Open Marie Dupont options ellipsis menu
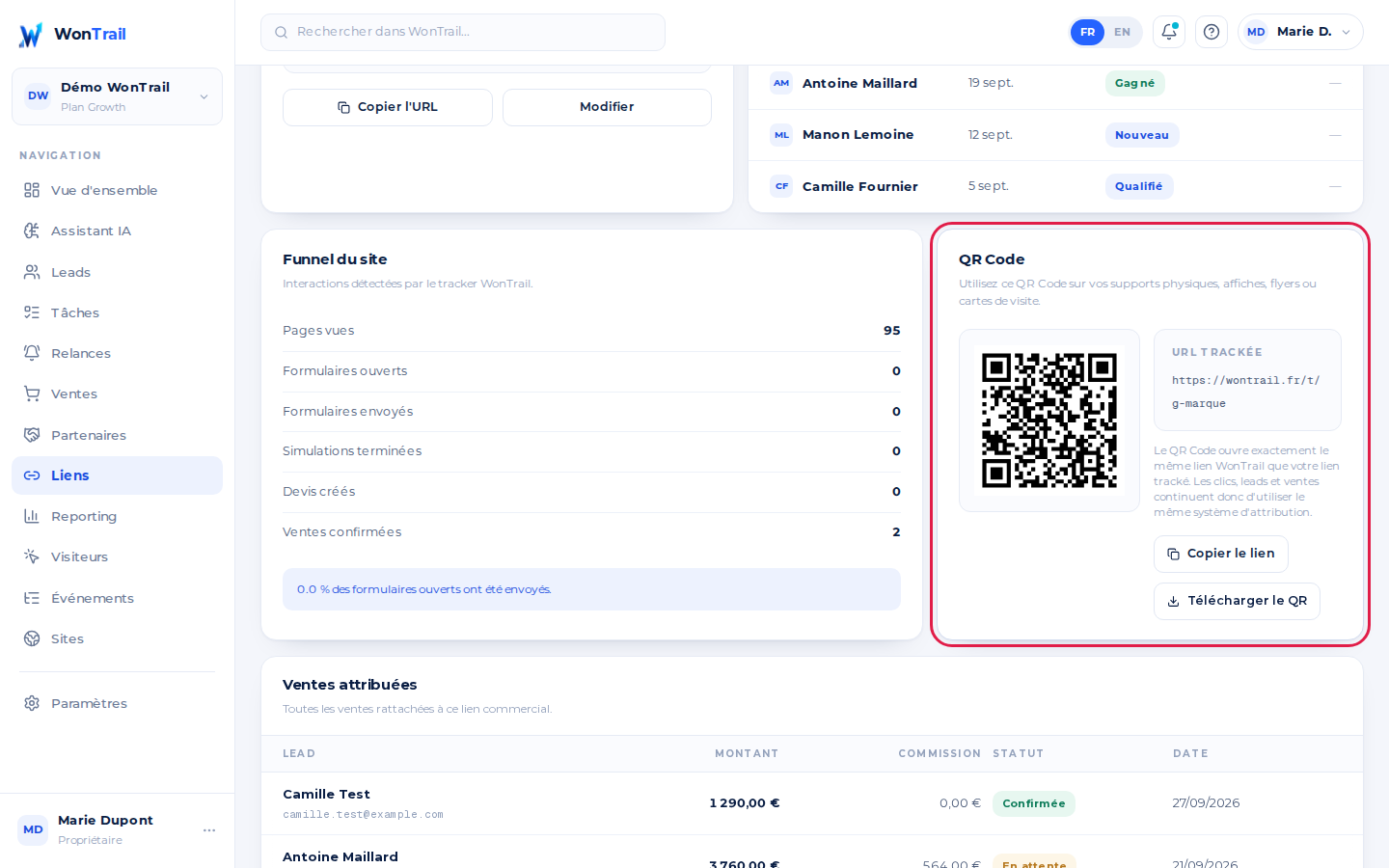This screenshot has height=868, width=1389. pos(209,830)
